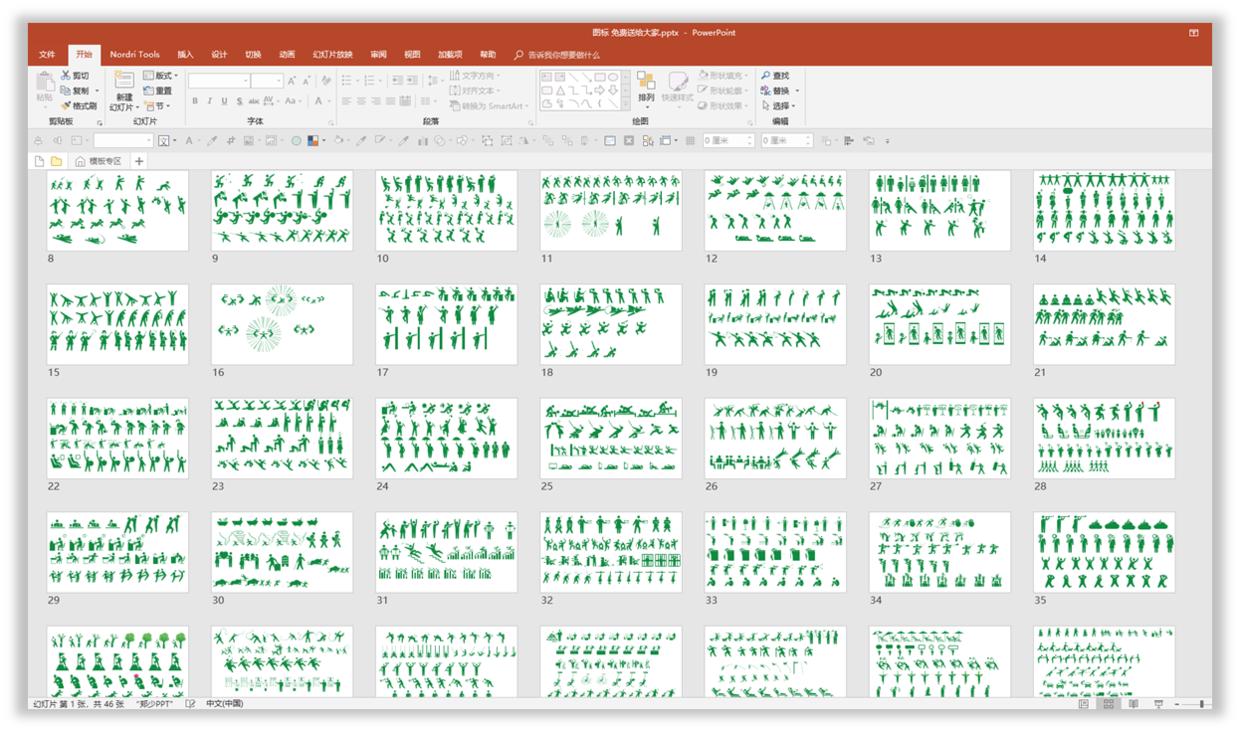
Task: Toggle Strikethrough (abc) formatting
Action: 253,101
